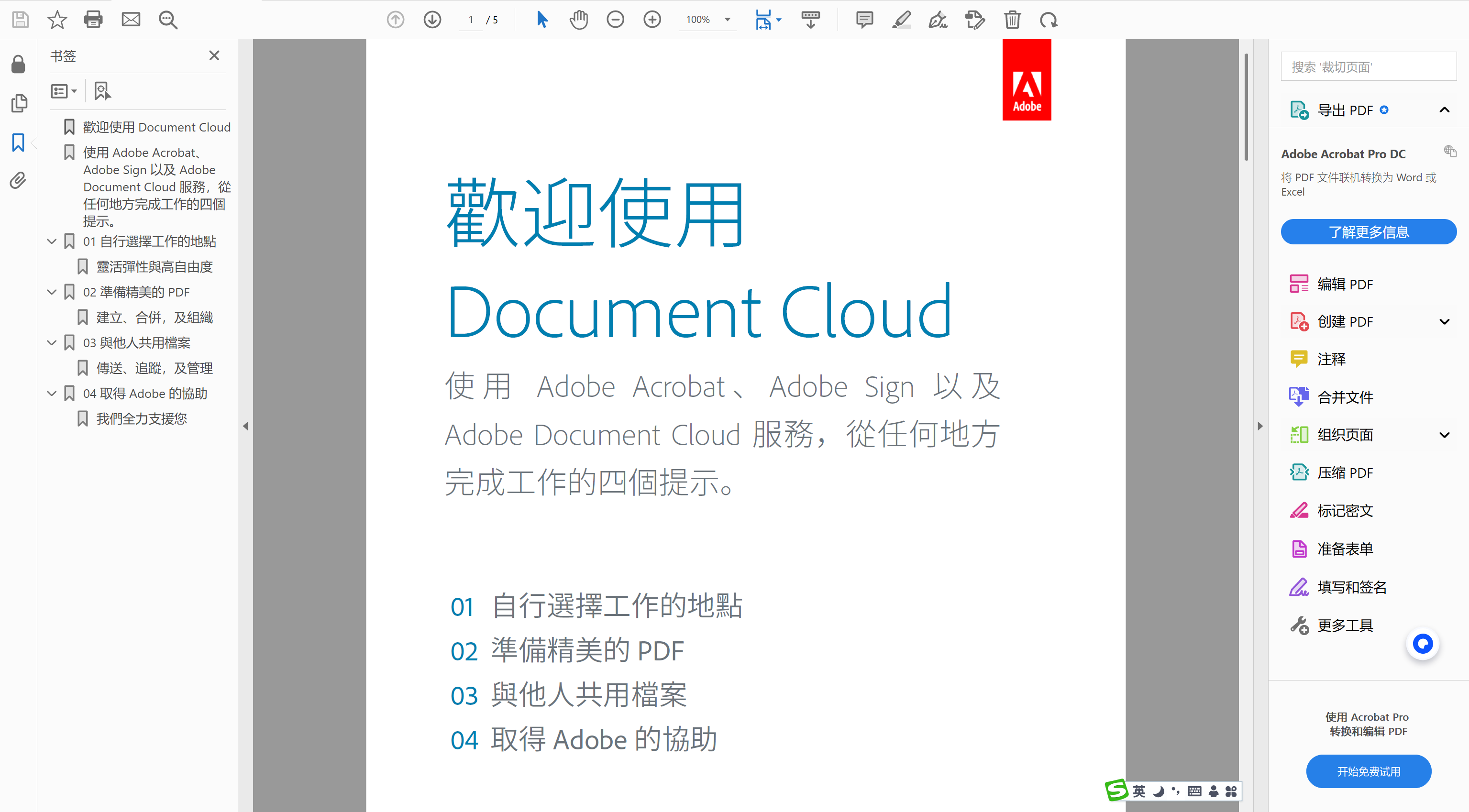
Task: Select the 压缩 PDF tool
Action: pyautogui.click(x=1345, y=472)
